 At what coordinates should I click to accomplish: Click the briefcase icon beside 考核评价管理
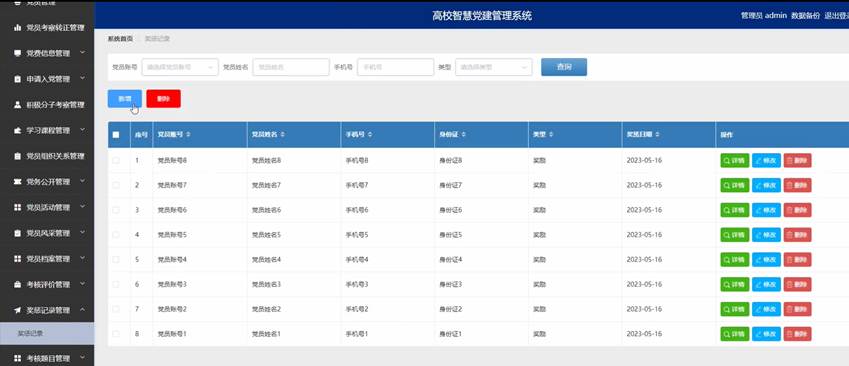pyautogui.click(x=17, y=284)
